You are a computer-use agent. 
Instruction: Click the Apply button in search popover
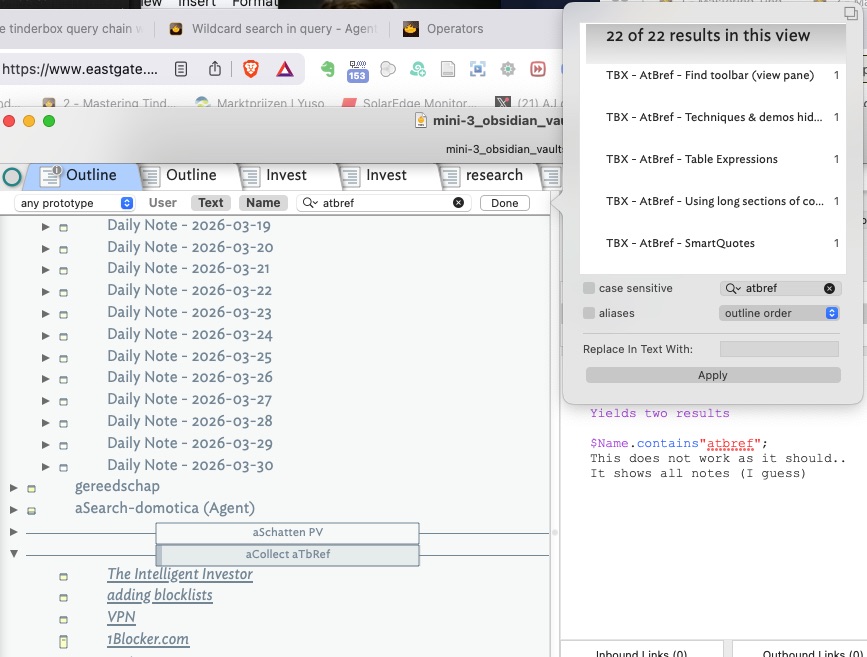712,375
